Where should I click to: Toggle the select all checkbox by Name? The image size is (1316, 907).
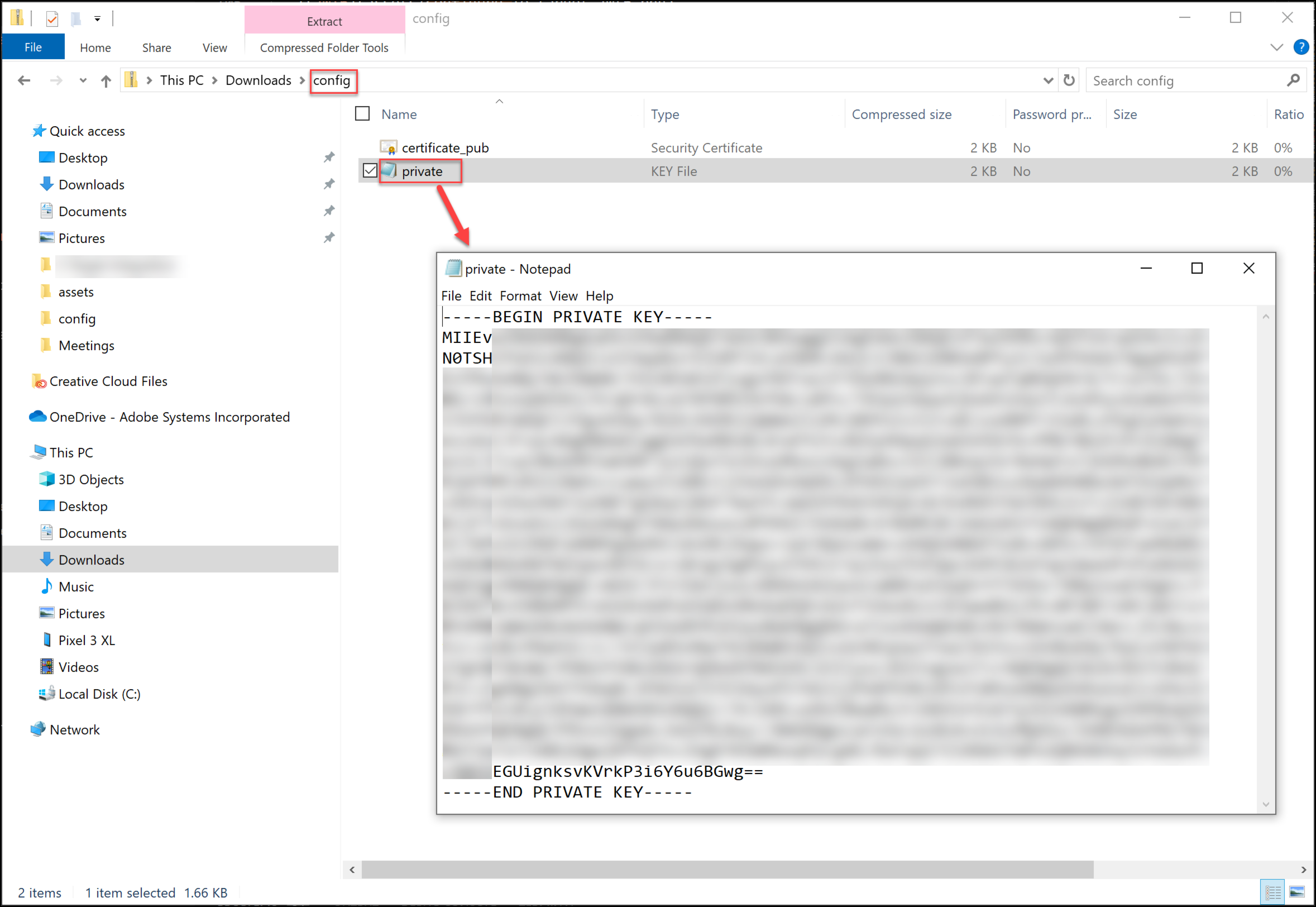click(x=362, y=114)
